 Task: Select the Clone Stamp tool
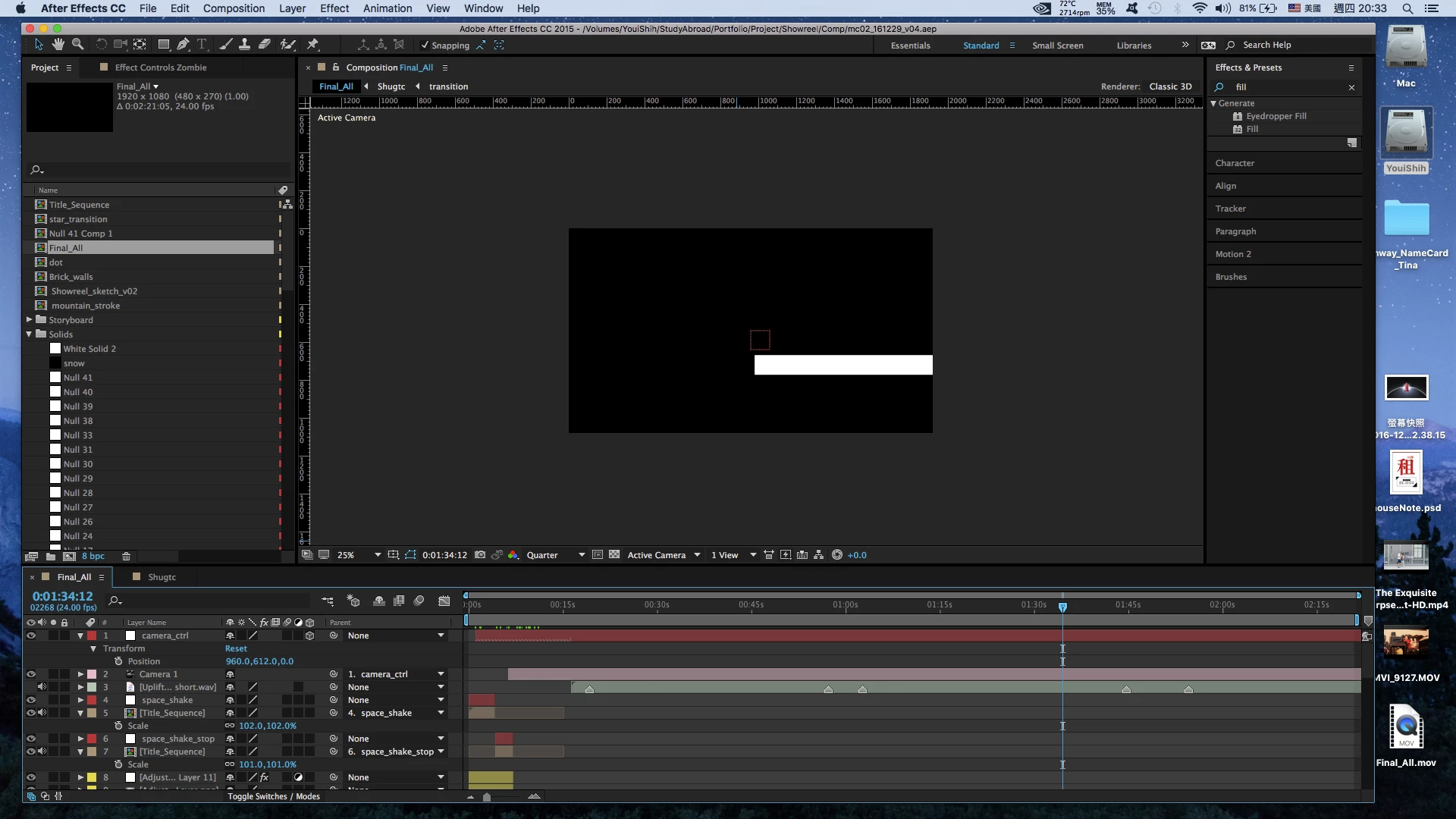(244, 45)
